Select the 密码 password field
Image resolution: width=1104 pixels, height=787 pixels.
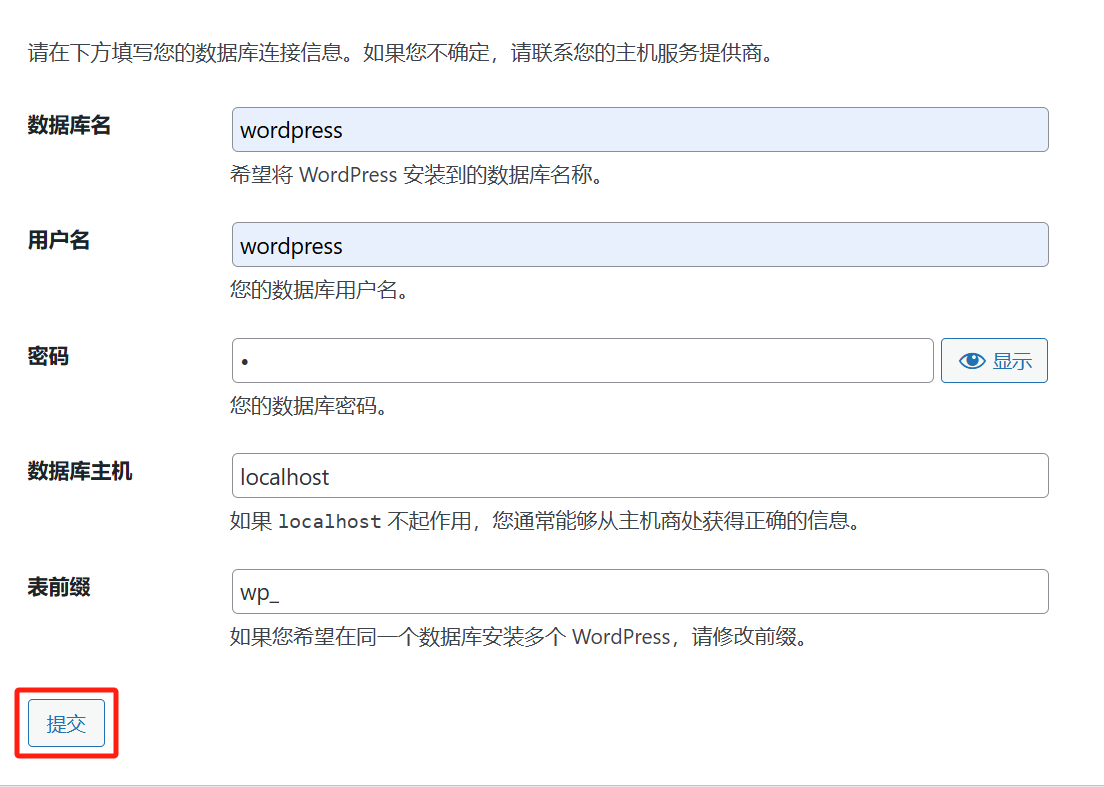click(582, 360)
